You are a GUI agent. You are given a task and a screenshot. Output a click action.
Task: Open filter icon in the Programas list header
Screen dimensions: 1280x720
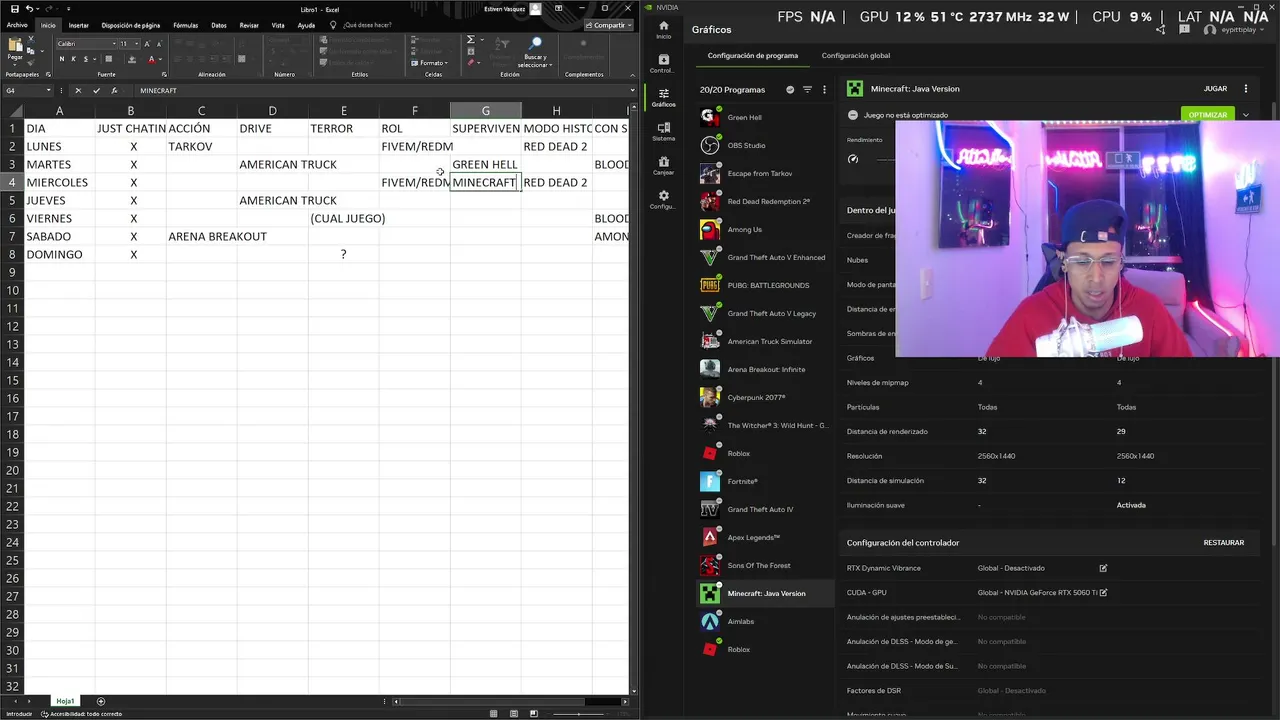coord(807,89)
